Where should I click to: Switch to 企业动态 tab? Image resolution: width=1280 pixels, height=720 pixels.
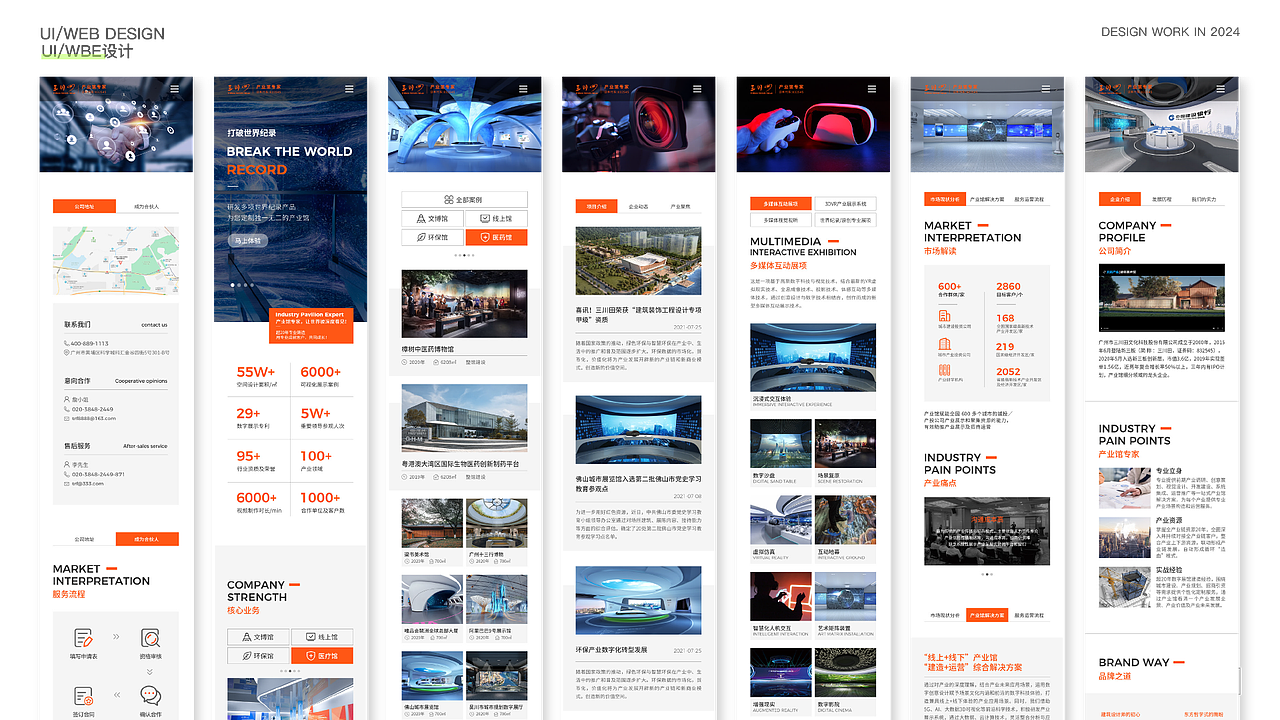(638, 206)
